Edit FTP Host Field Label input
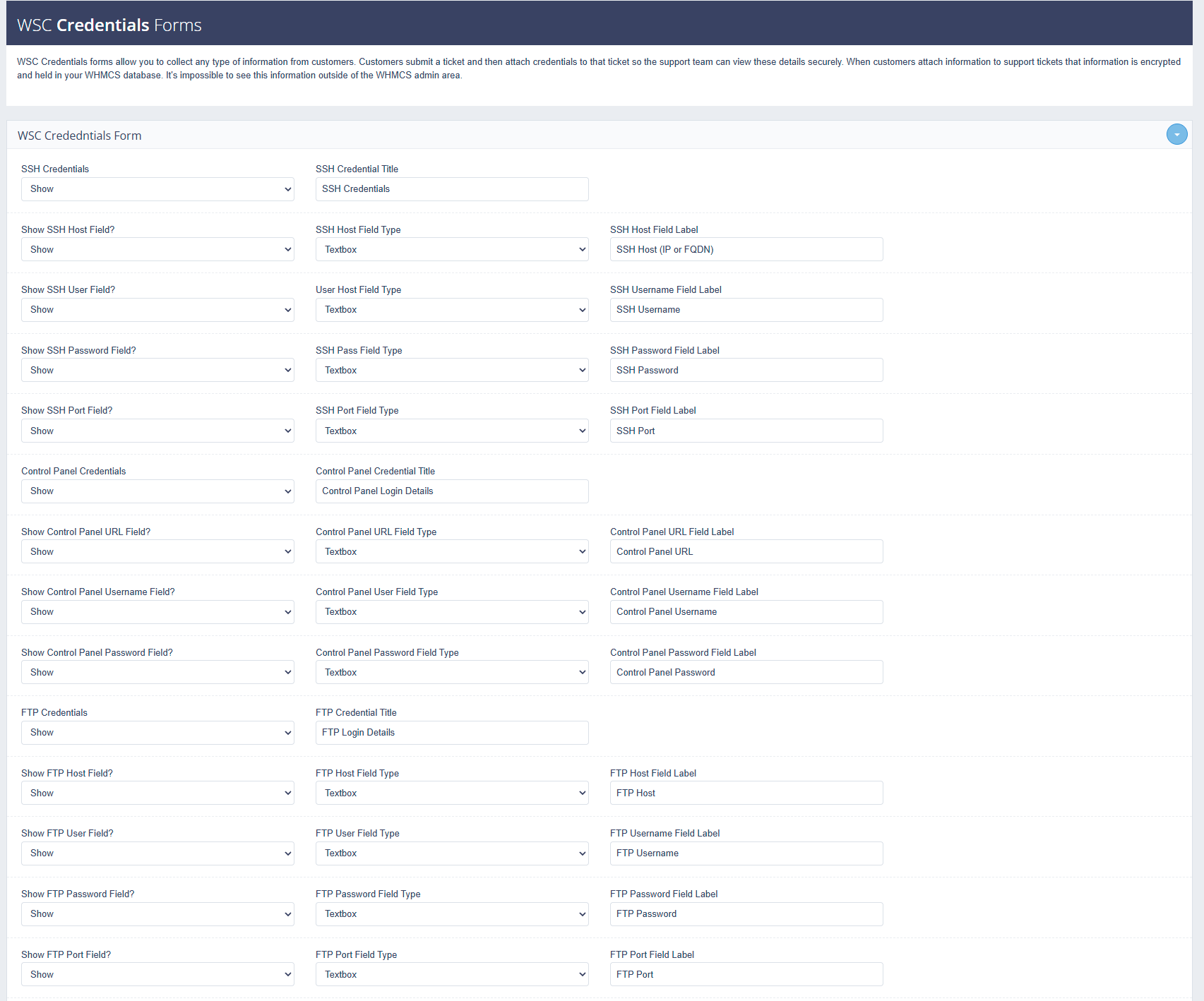This screenshot has width=1204, height=1001. [746, 793]
